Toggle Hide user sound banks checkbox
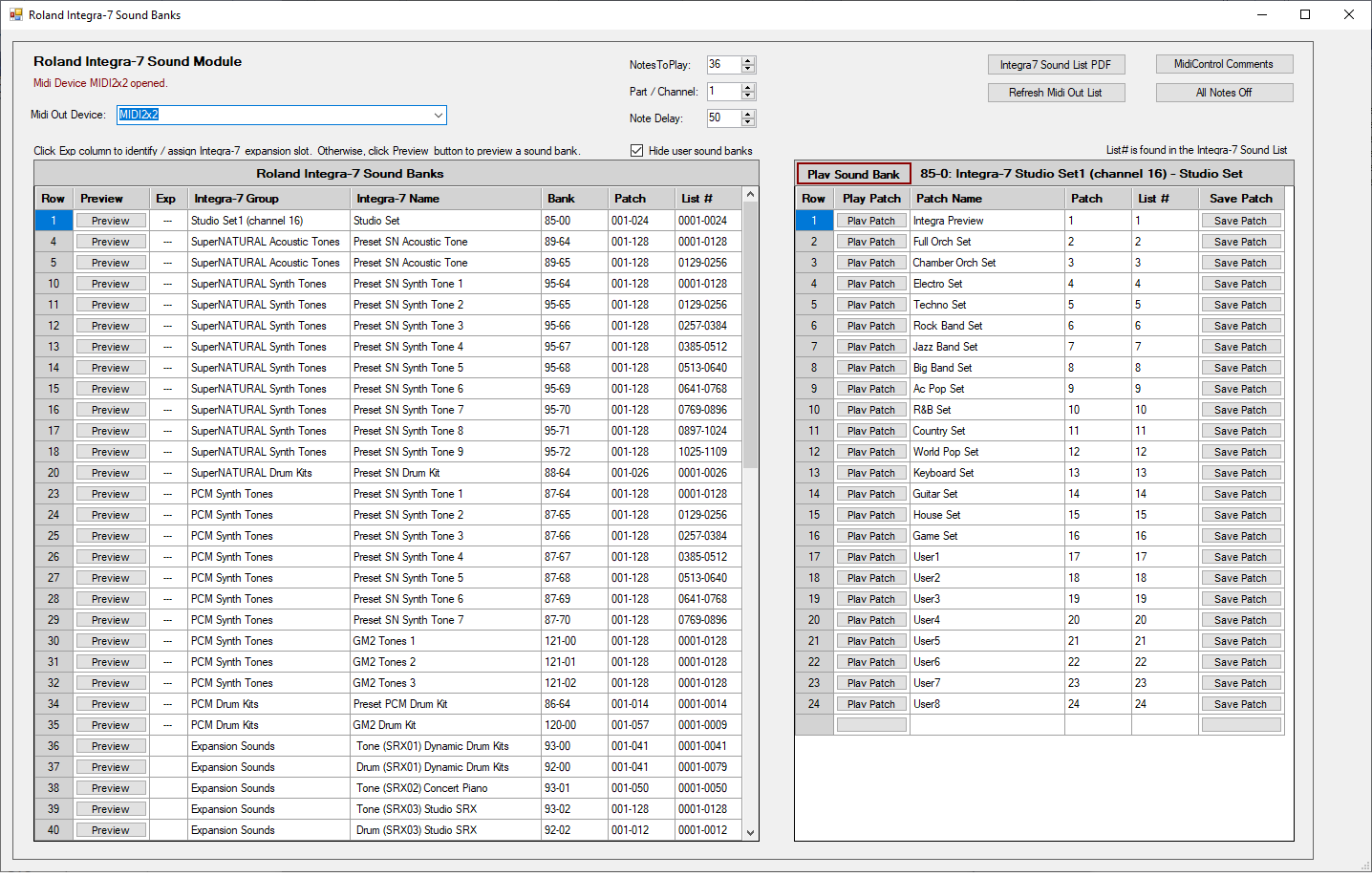This screenshot has height=877, width=1372. coord(636,150)
